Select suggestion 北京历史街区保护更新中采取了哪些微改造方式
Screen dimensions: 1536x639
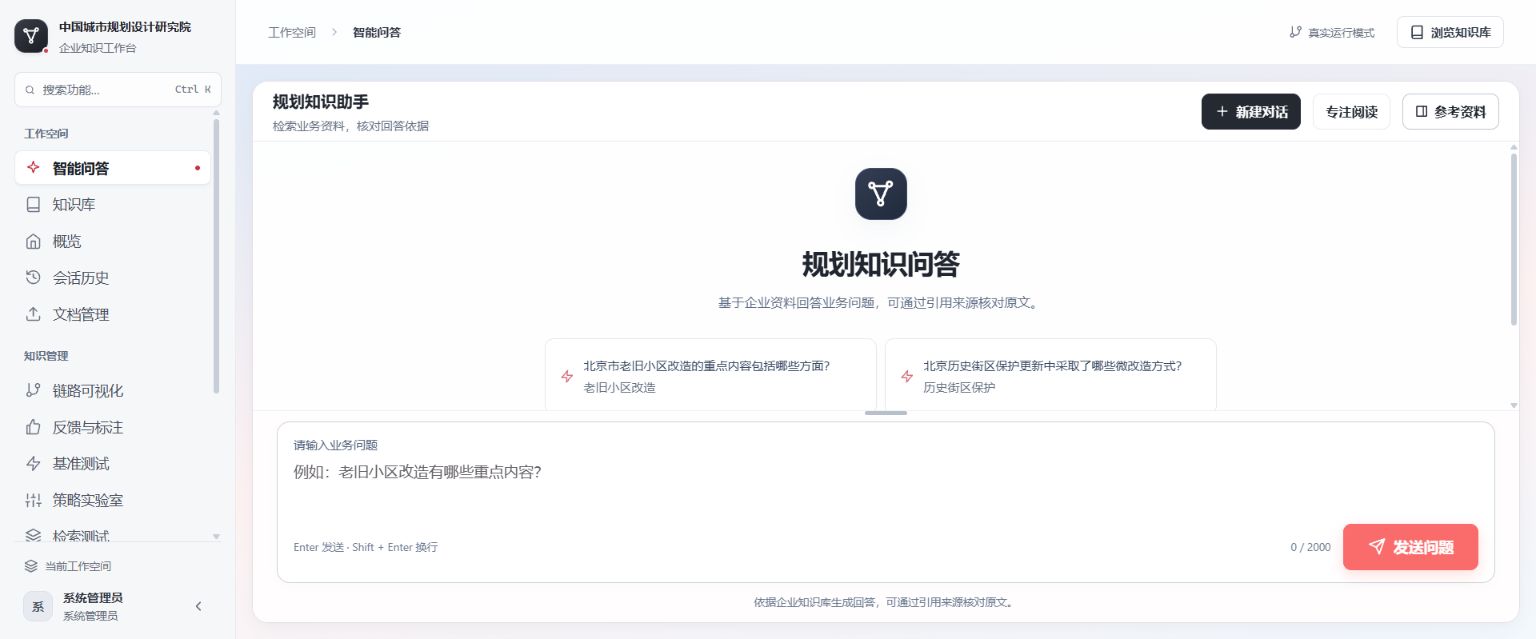(1051, 375)
